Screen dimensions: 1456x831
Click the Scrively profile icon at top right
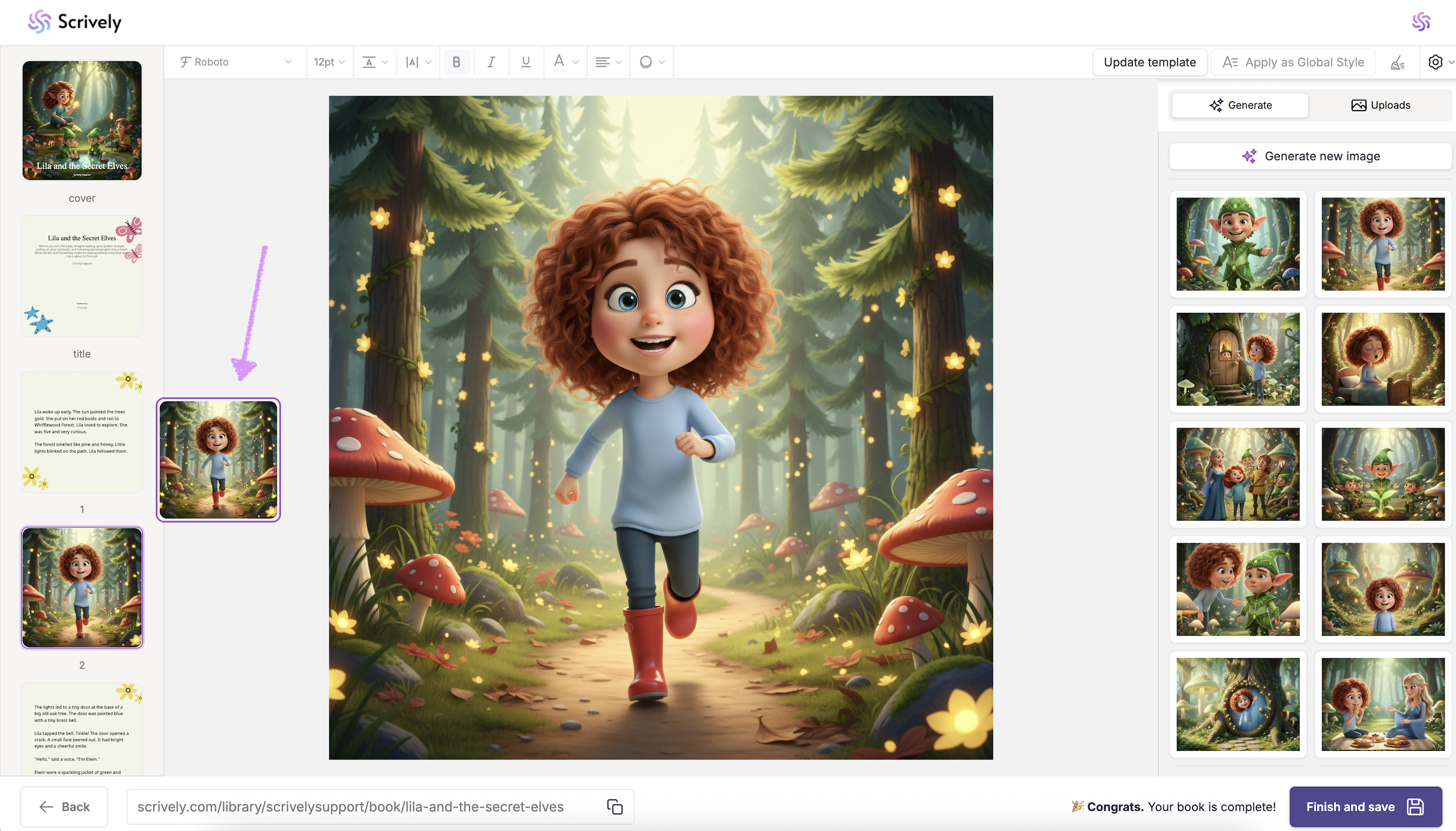[1421, 22]
